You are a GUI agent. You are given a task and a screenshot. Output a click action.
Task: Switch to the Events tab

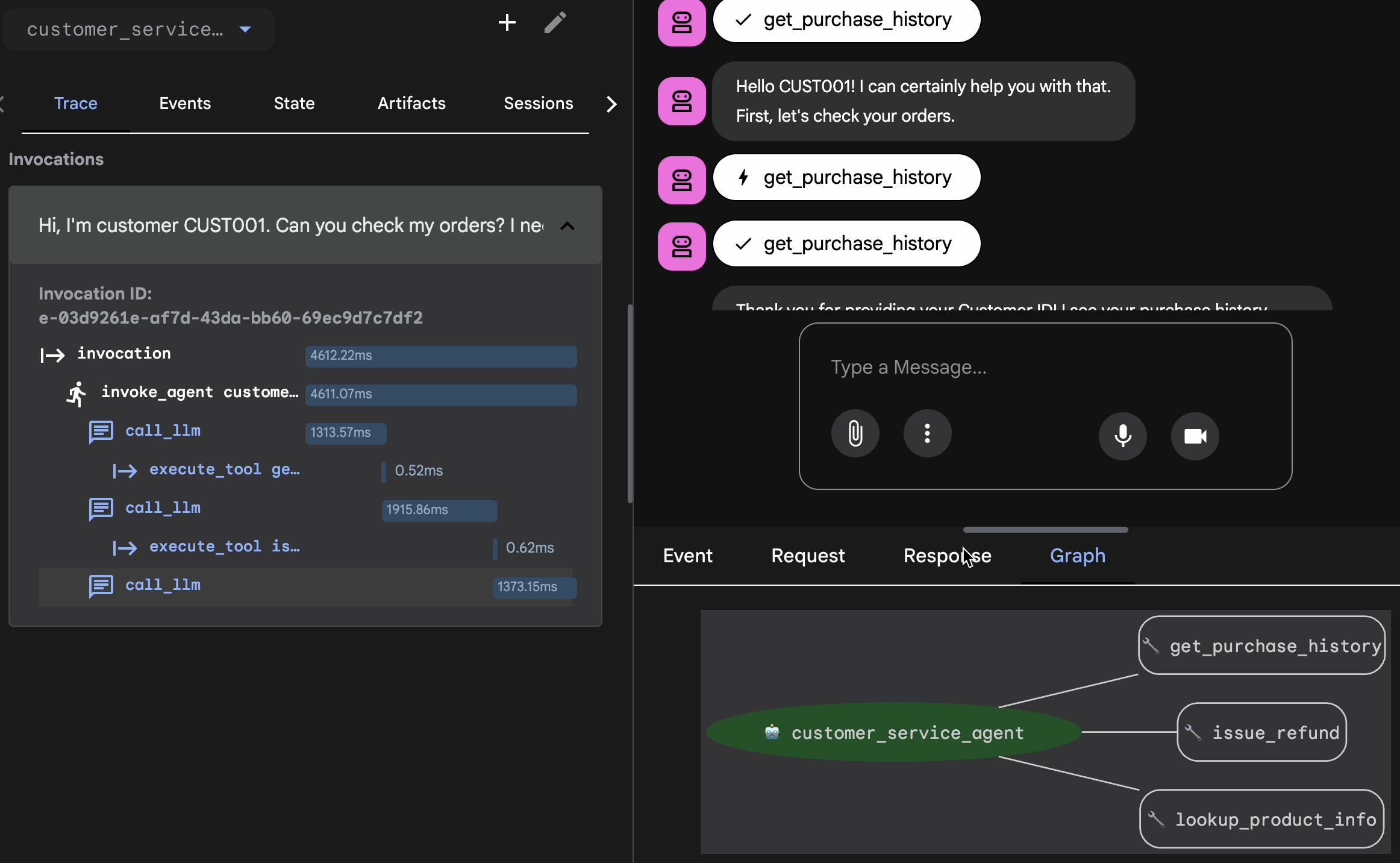[x=184, y=104]
